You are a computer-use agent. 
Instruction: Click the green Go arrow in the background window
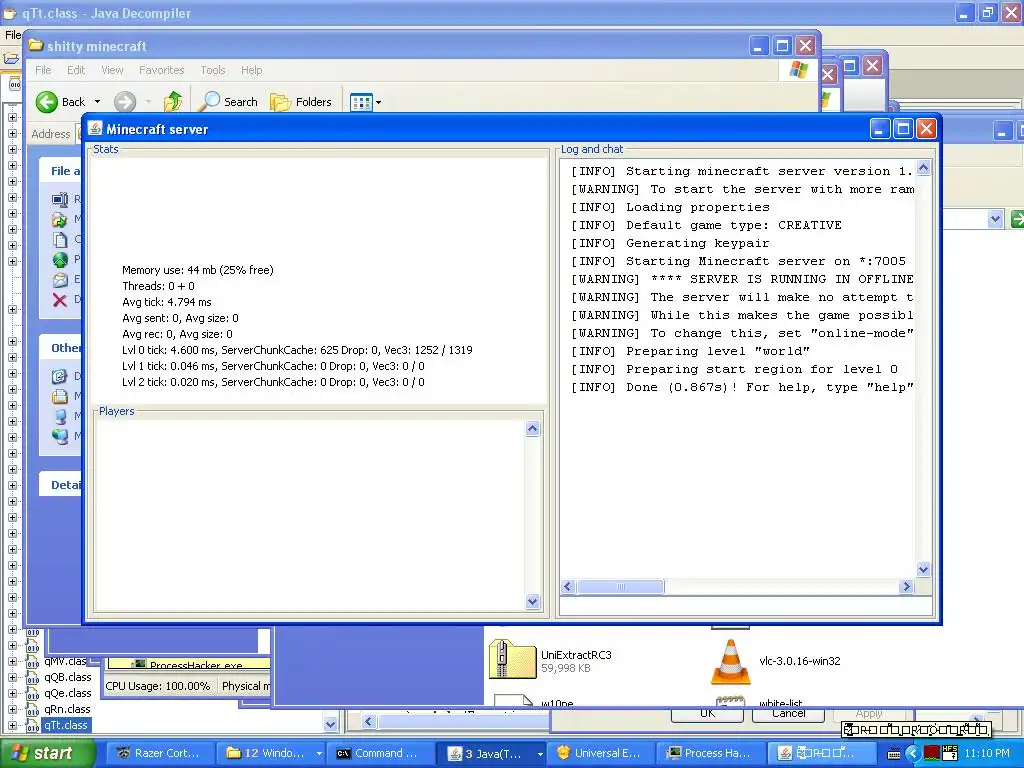1017,219
